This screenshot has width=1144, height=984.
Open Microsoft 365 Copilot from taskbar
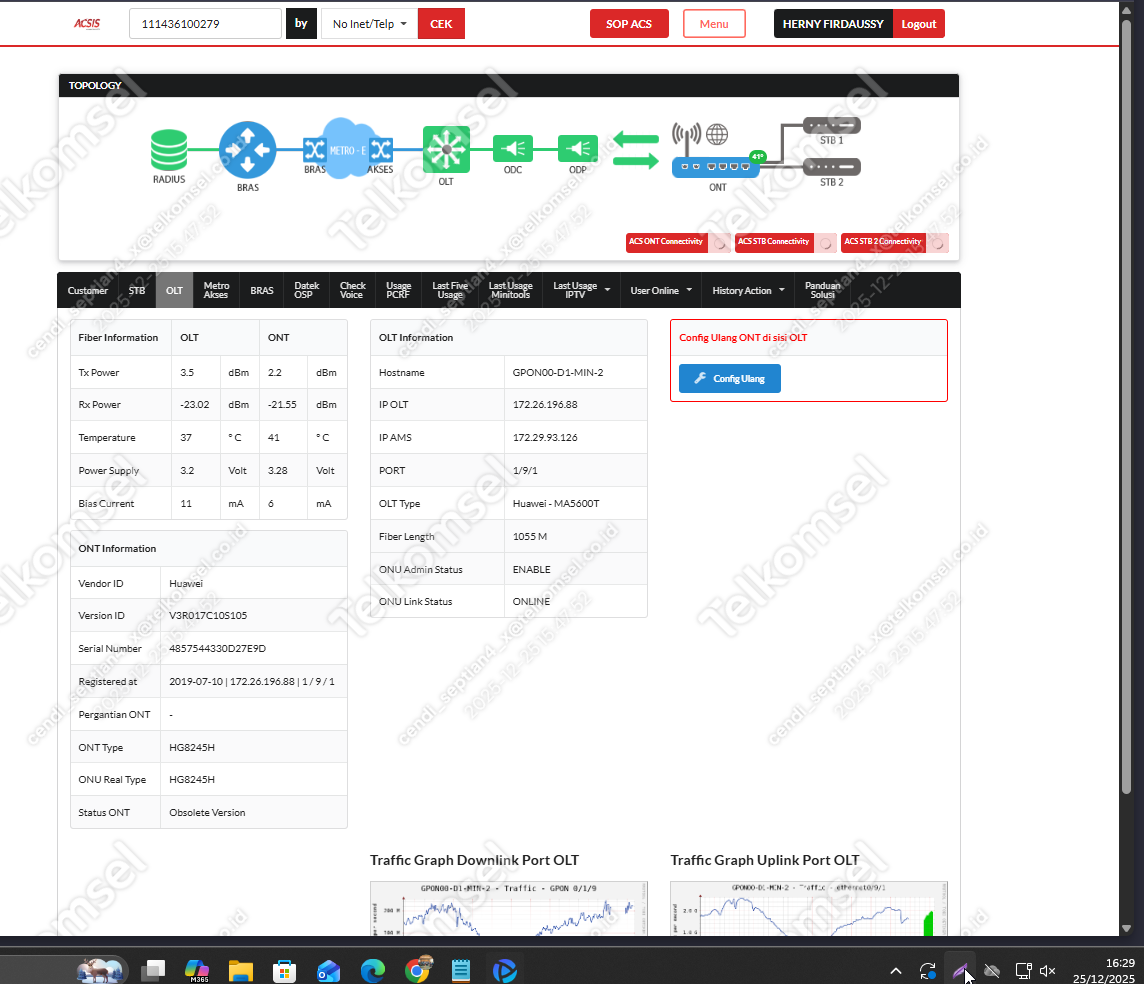[197, 971]
